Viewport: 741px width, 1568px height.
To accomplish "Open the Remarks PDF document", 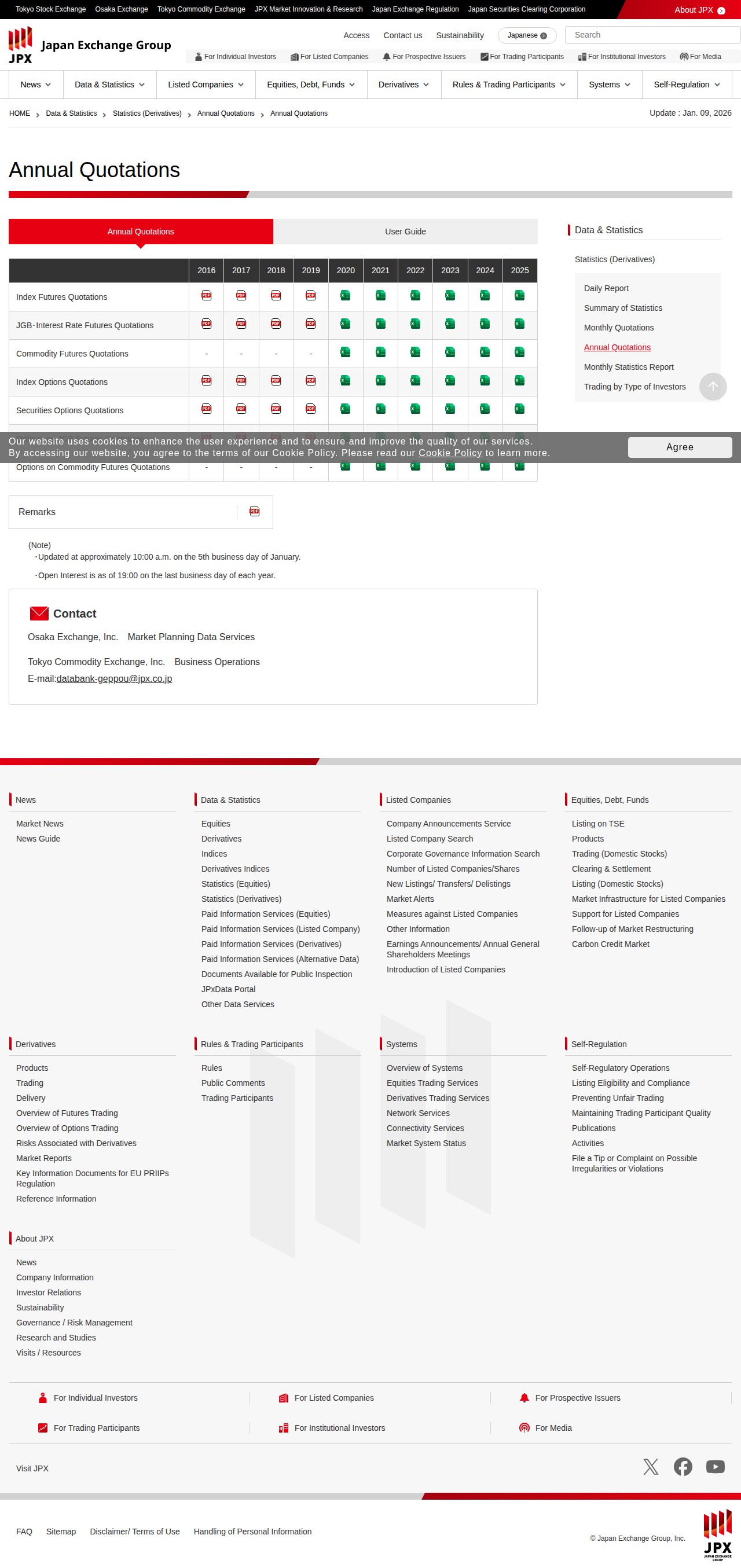I will pos(255,512).
